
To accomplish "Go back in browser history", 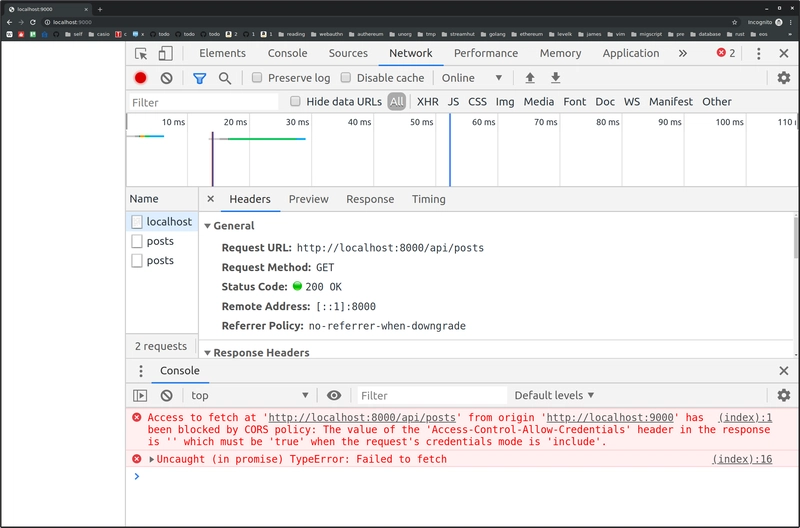I will (x=9, y=22).
